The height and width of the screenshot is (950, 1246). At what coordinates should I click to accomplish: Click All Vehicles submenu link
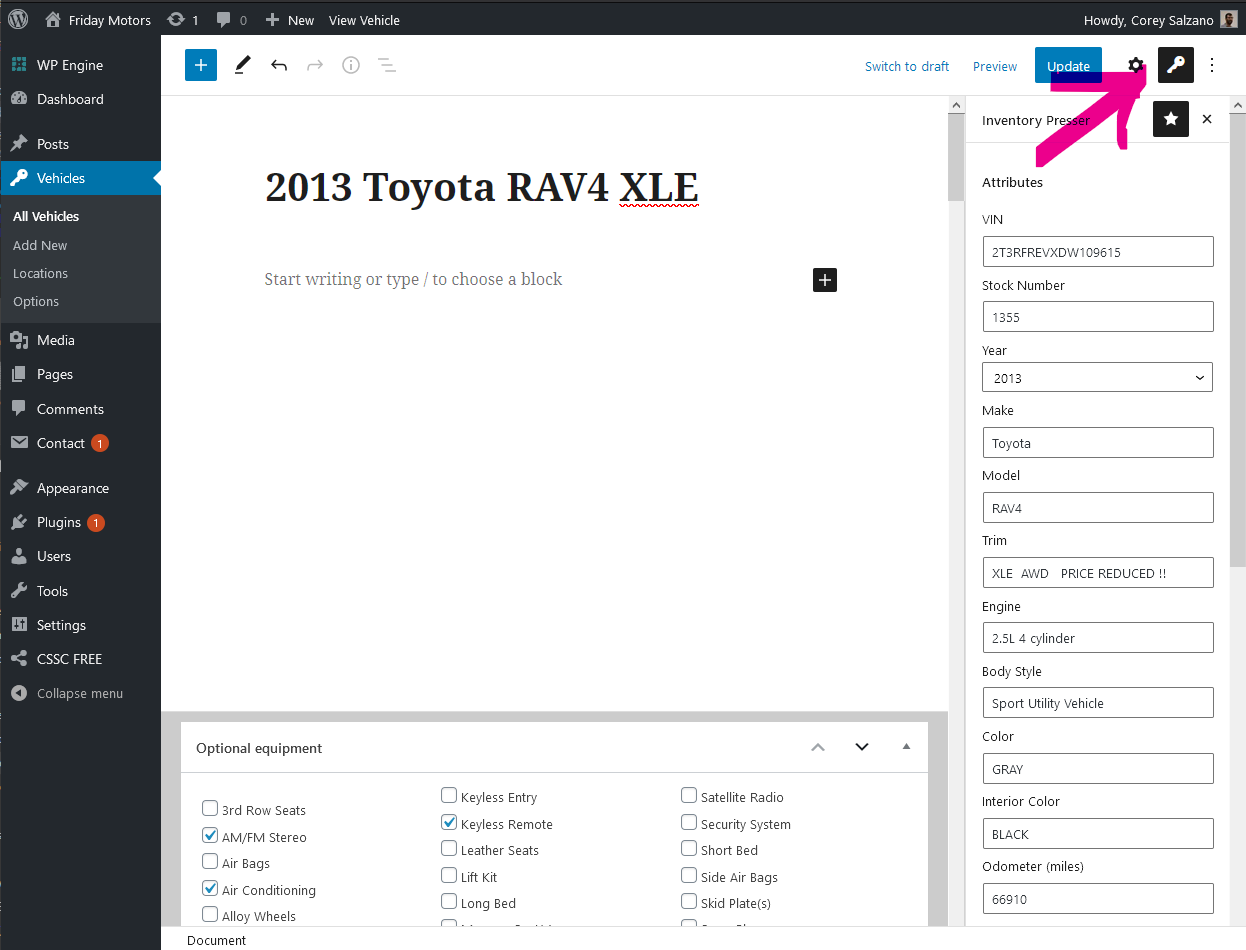tap(46, 216)
